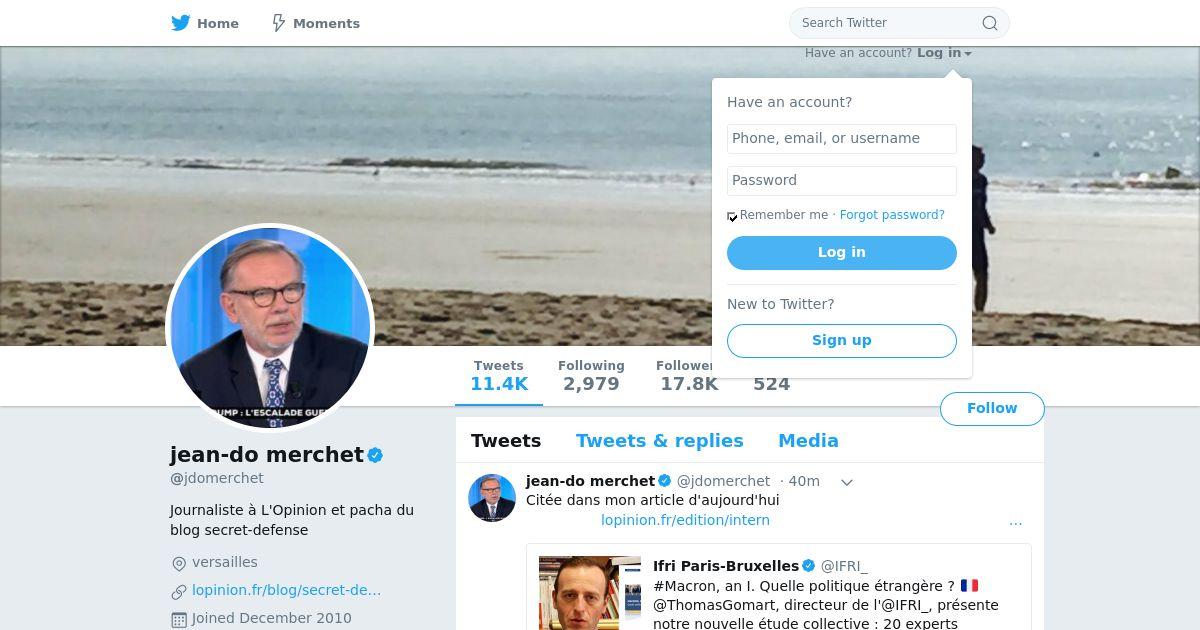Viewport: 1200px width, 630px height.
Task: Switch to the Tweets & replies tab
Action: point(660,441)
